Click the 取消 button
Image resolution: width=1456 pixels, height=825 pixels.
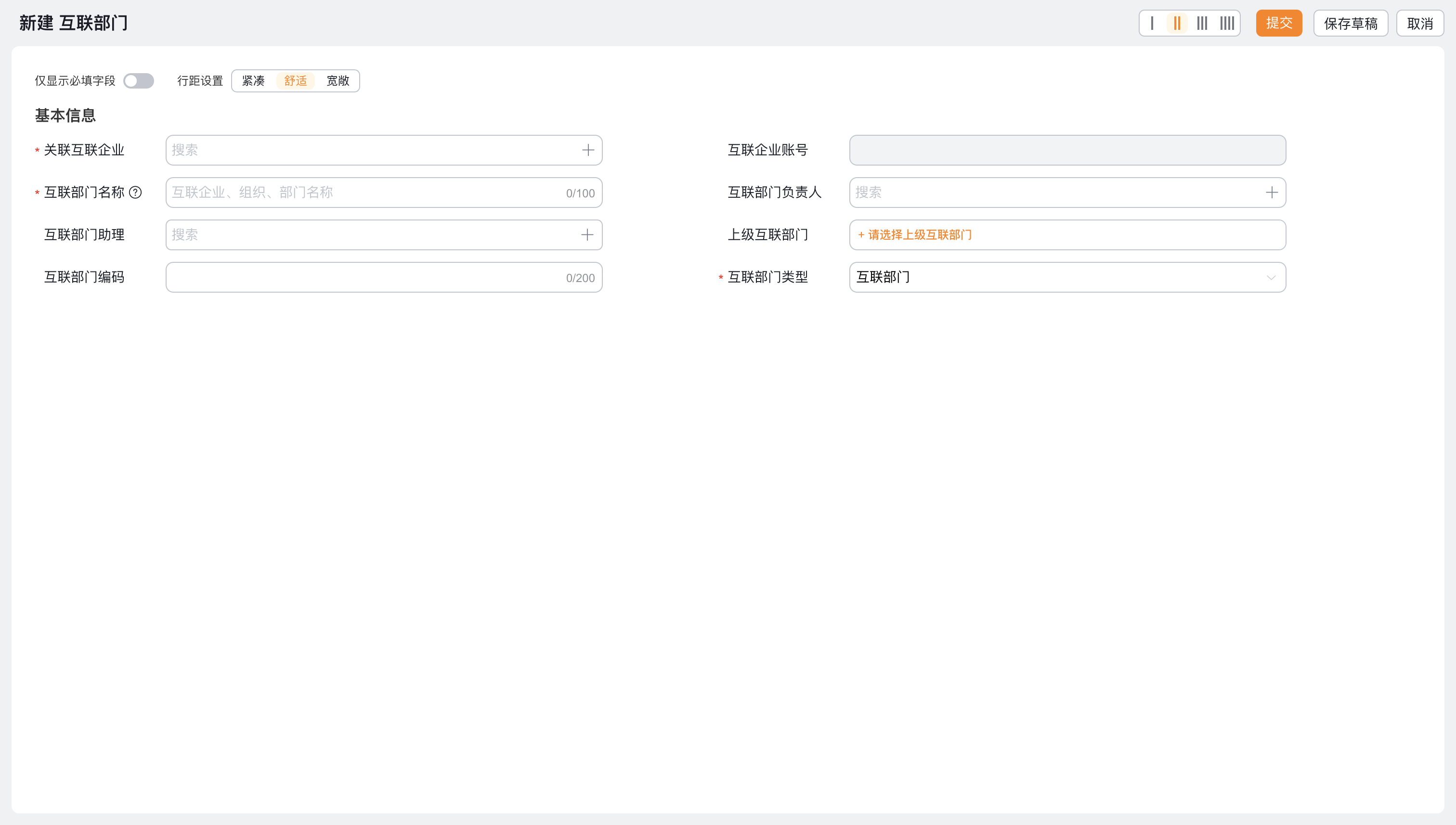pos(1420,23)
